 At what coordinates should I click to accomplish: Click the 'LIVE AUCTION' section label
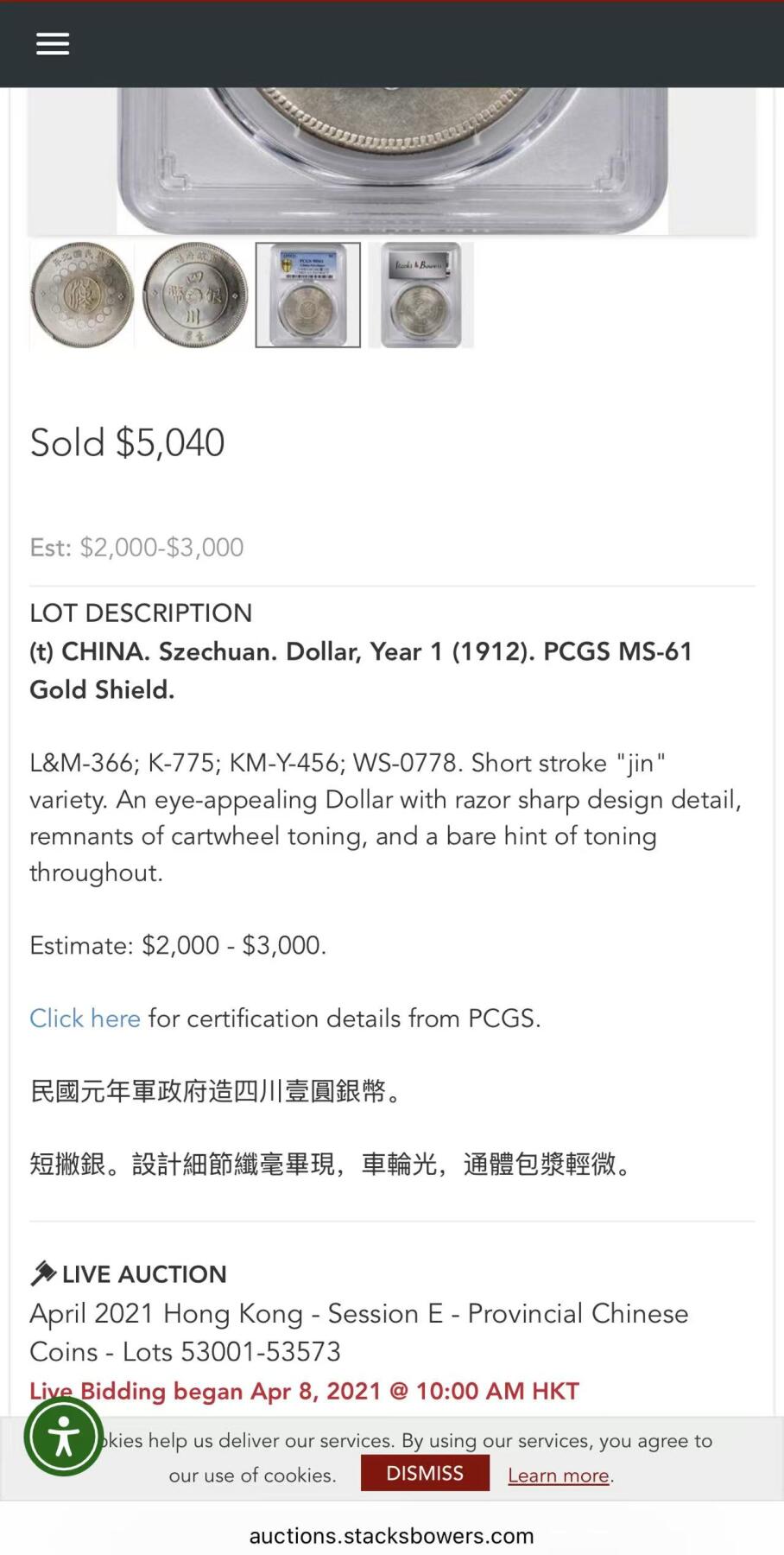pyautogui.click(x=144, y=1274)
